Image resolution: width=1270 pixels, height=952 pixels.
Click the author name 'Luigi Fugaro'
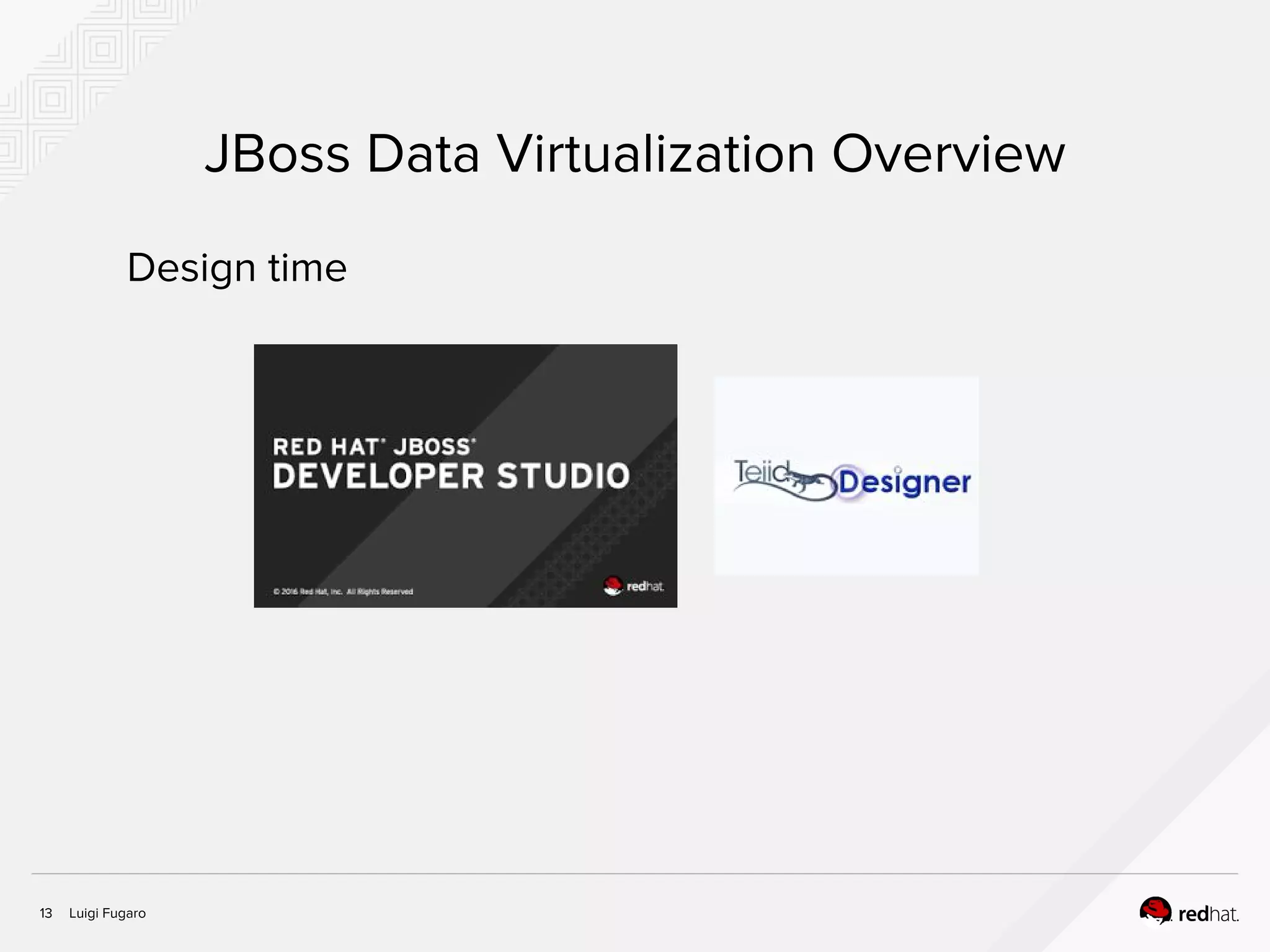(x=107, y=913)
